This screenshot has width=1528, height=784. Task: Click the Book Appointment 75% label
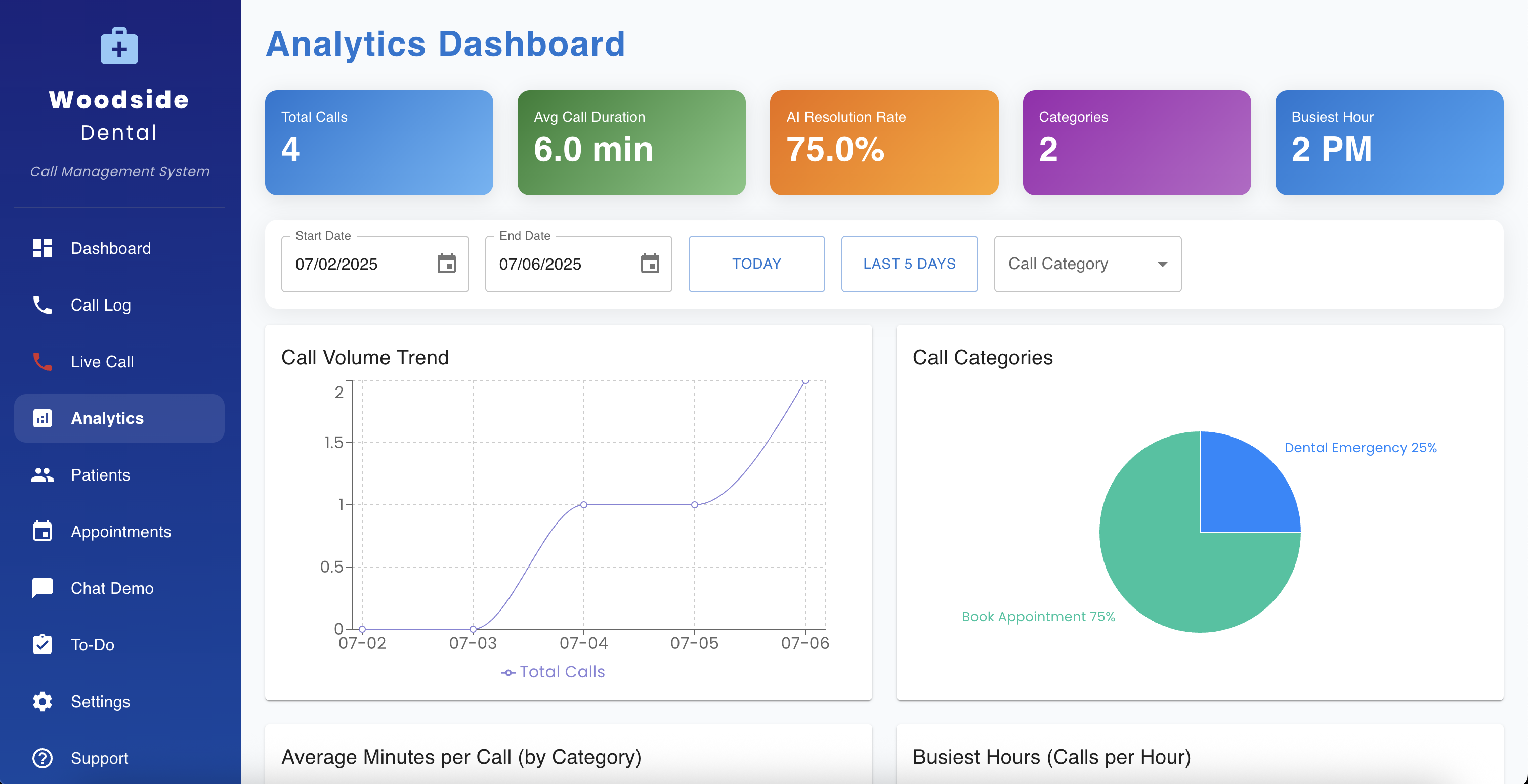click(1038, 617)
